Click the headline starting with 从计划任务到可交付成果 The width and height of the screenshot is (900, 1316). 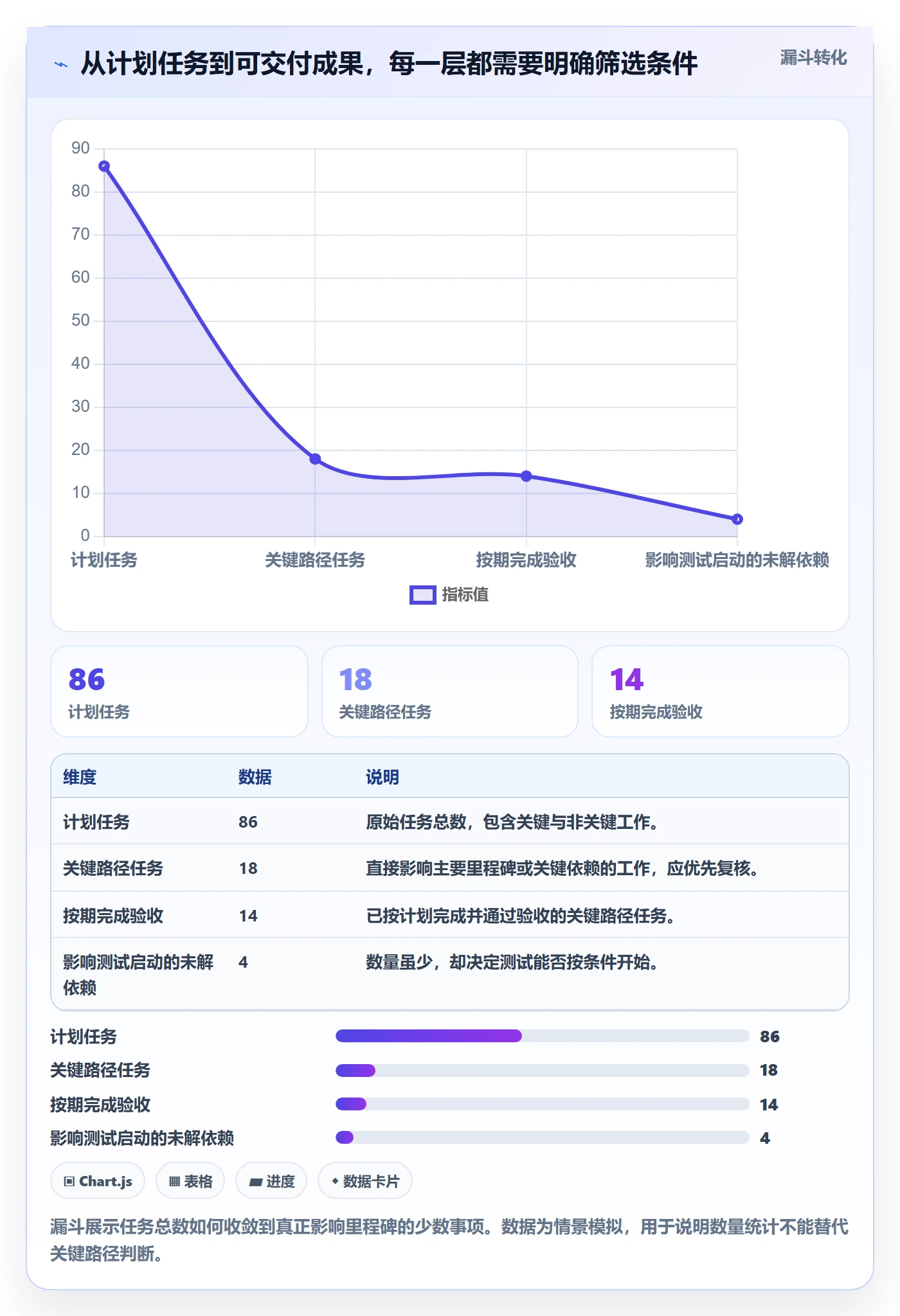pos(389,64)
